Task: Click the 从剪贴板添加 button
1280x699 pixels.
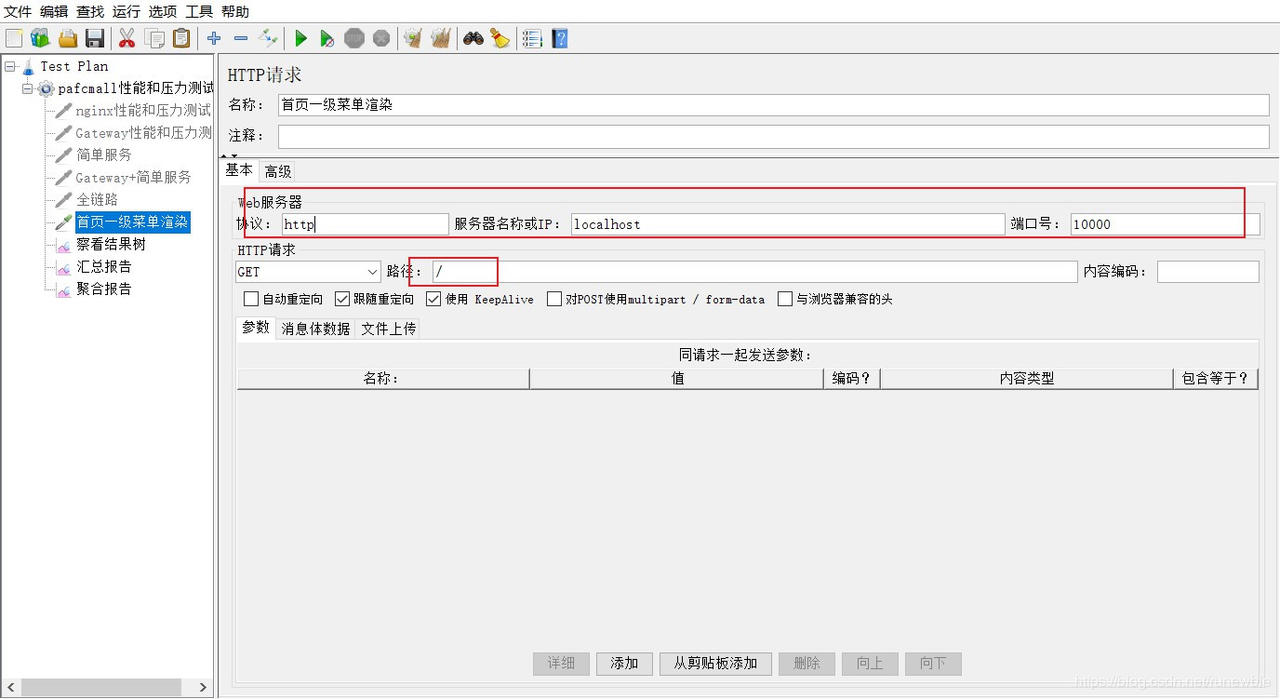Action: pos(716,663)
